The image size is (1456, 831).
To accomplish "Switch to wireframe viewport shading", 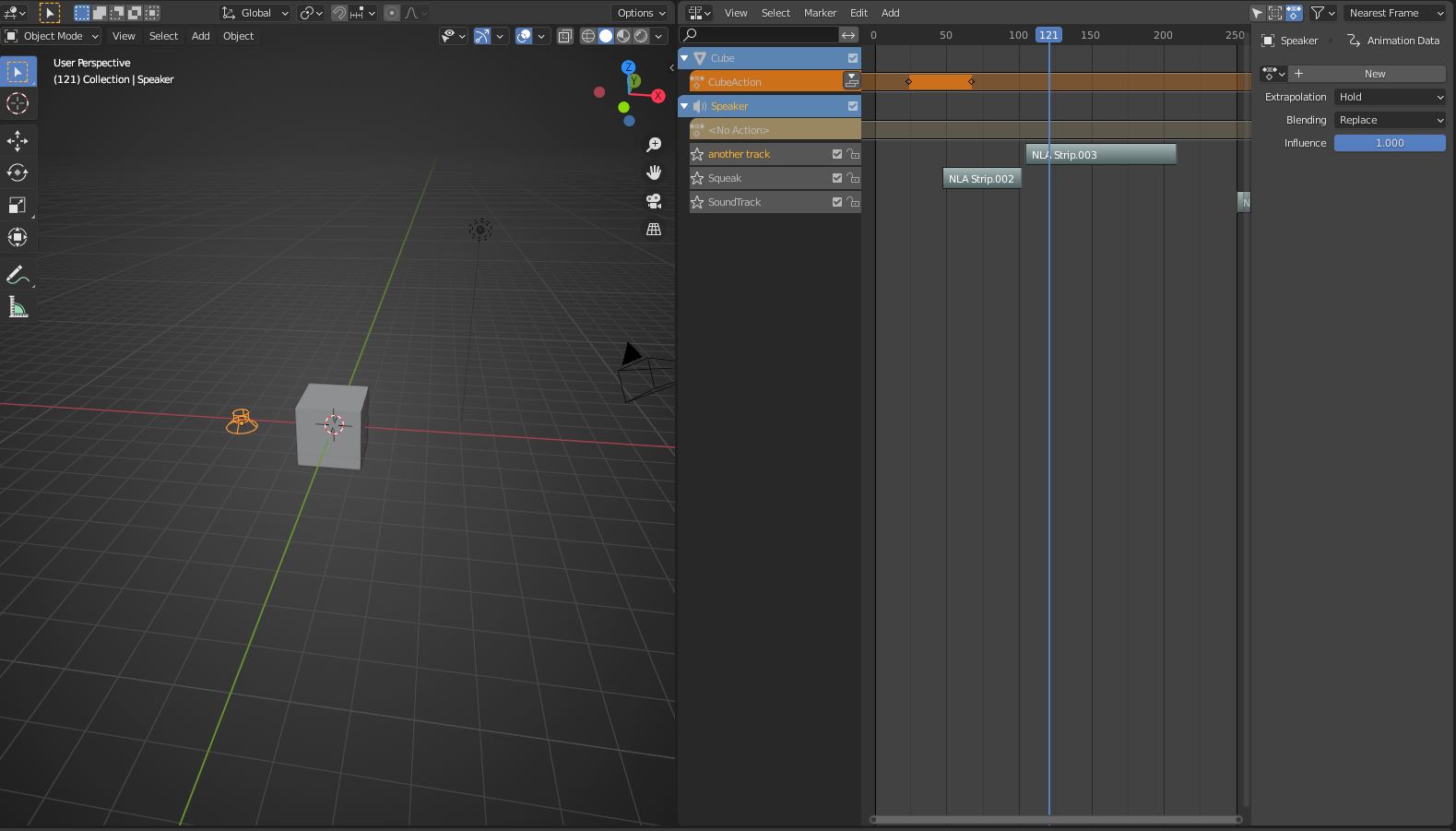I will (588, 36).
